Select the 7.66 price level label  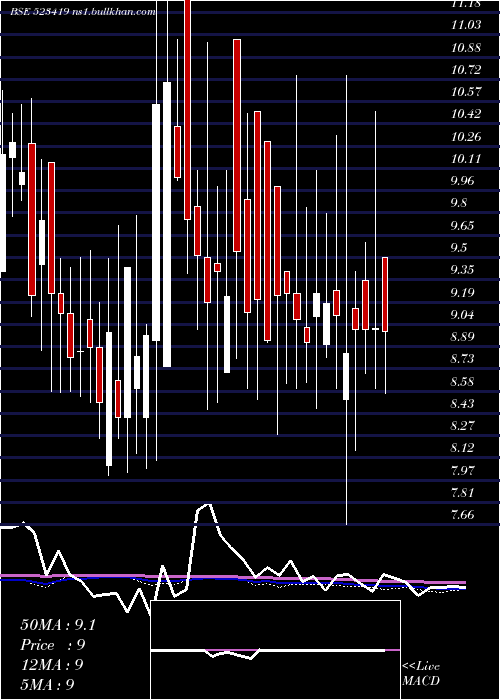pos(464,515)
